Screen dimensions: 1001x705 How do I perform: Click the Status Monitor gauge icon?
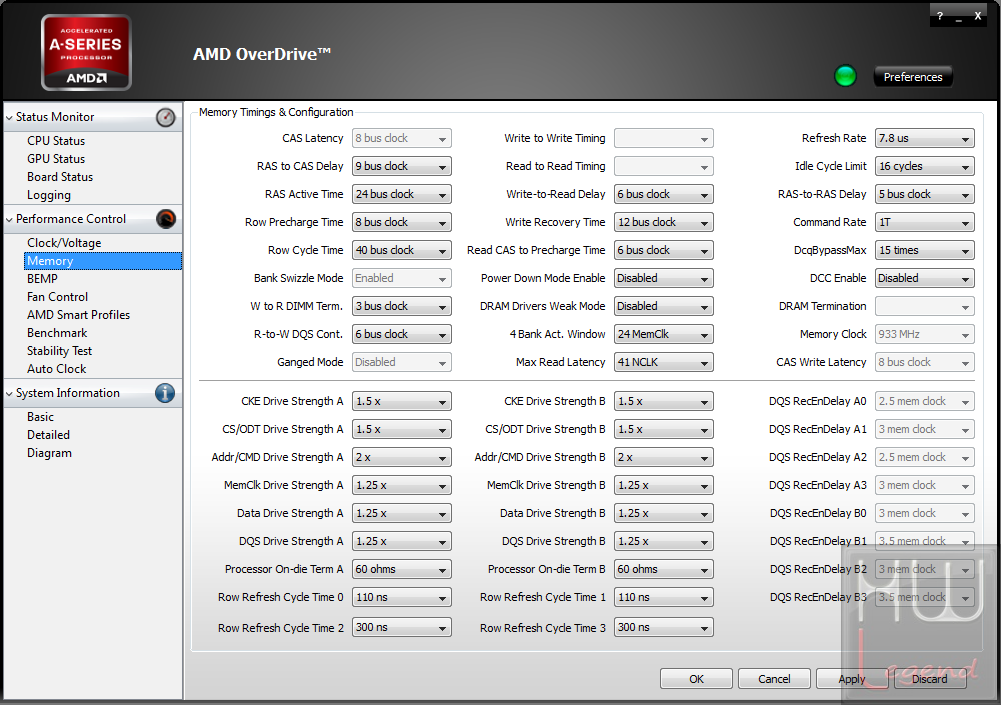pyautogui.click(x=165, y=117)
